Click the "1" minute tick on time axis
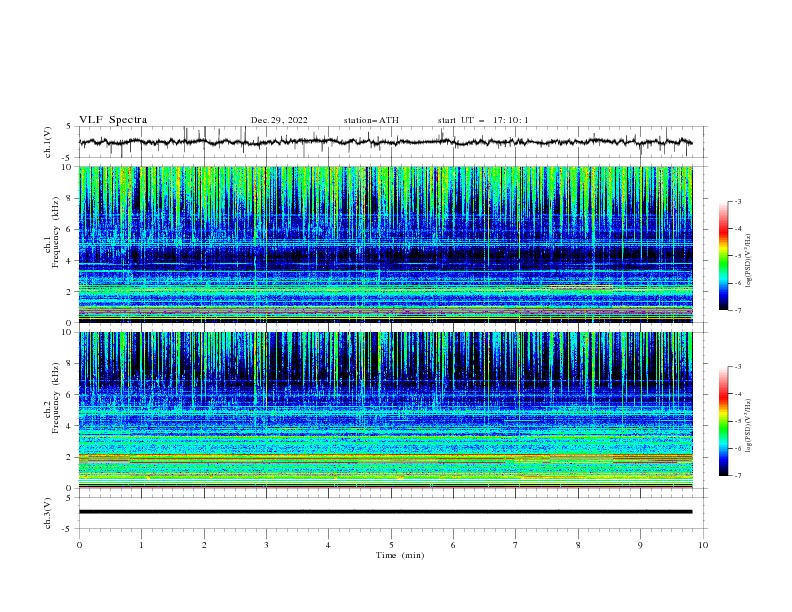Image resolution: width=792 pixels, height=612 pixels. point(141,545)
